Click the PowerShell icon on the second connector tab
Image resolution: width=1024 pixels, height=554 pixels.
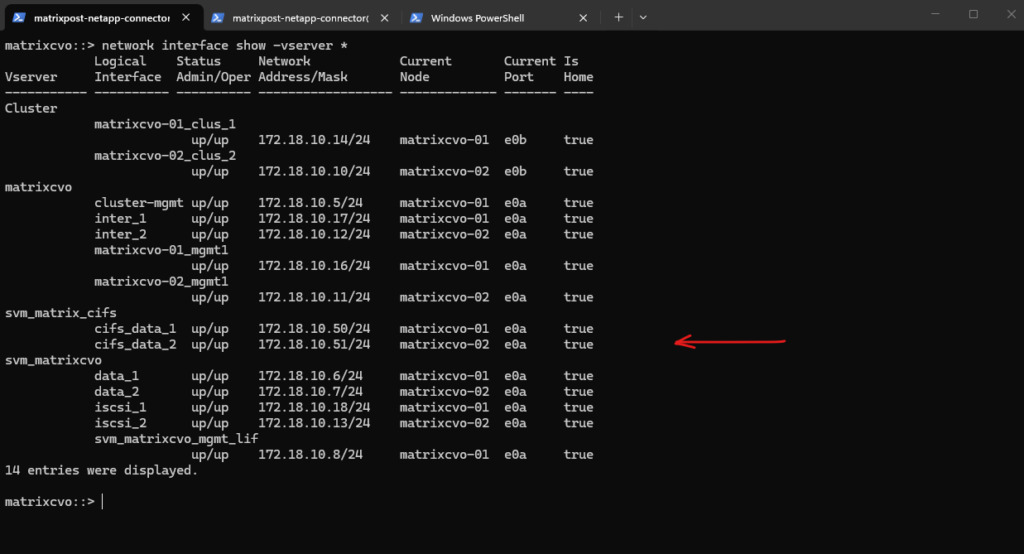pyautogui.click(x=216, y=17)
